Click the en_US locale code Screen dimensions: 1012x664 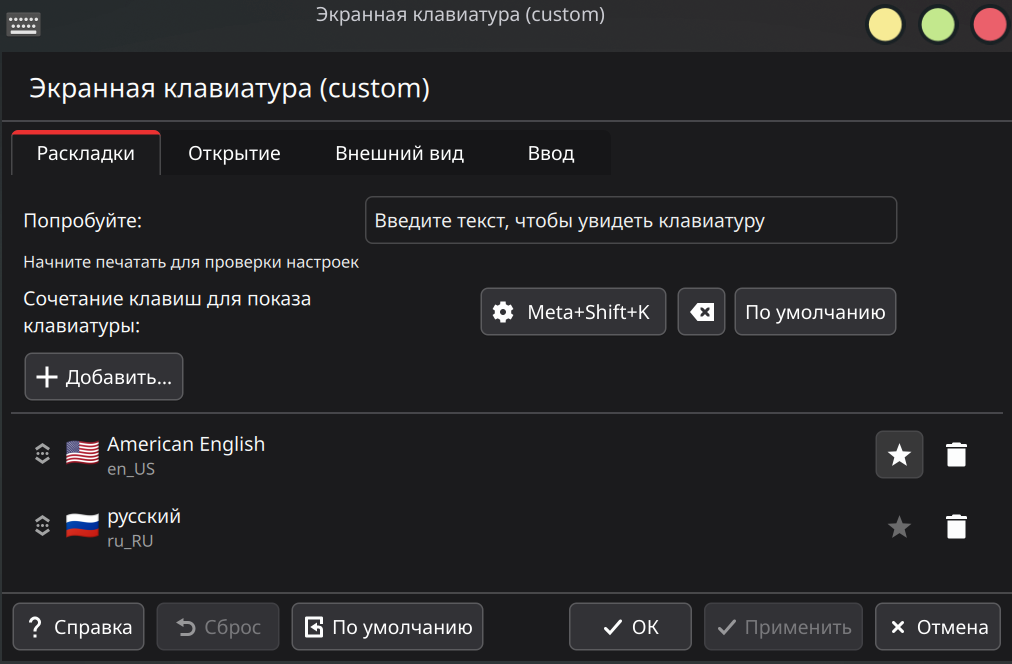point(131,469)
